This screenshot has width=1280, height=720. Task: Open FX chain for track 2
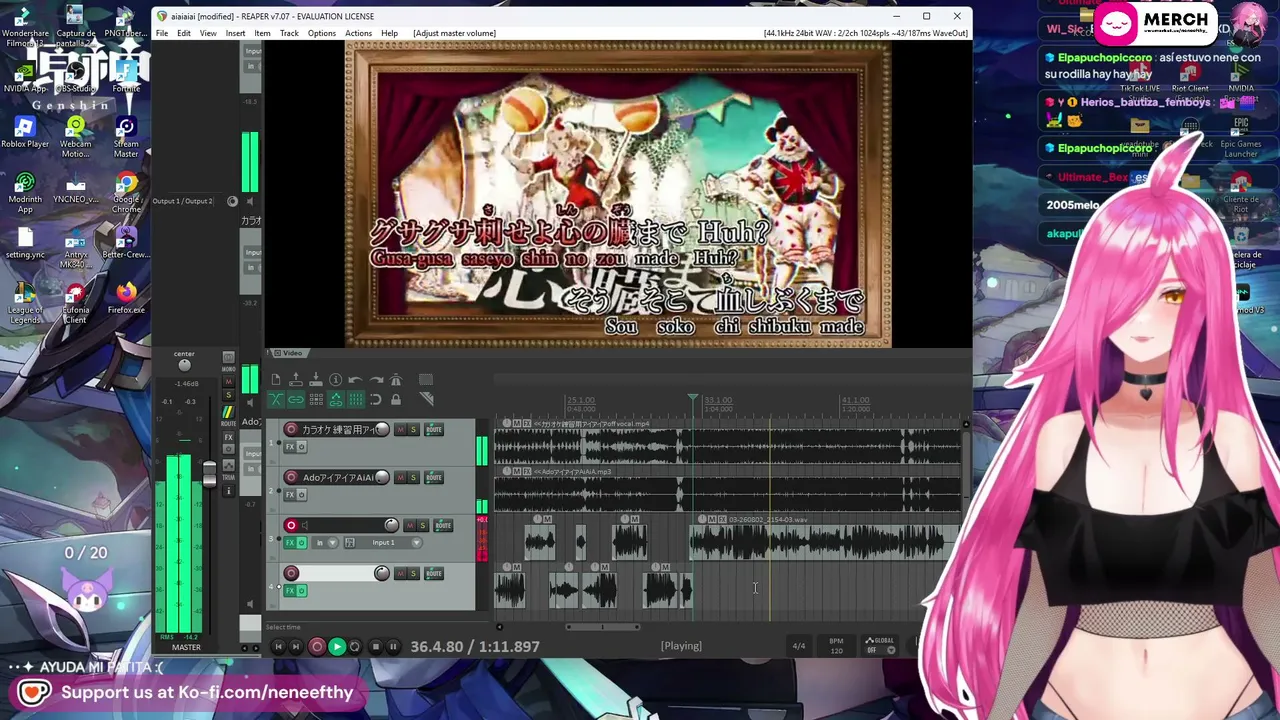(290, 495)
